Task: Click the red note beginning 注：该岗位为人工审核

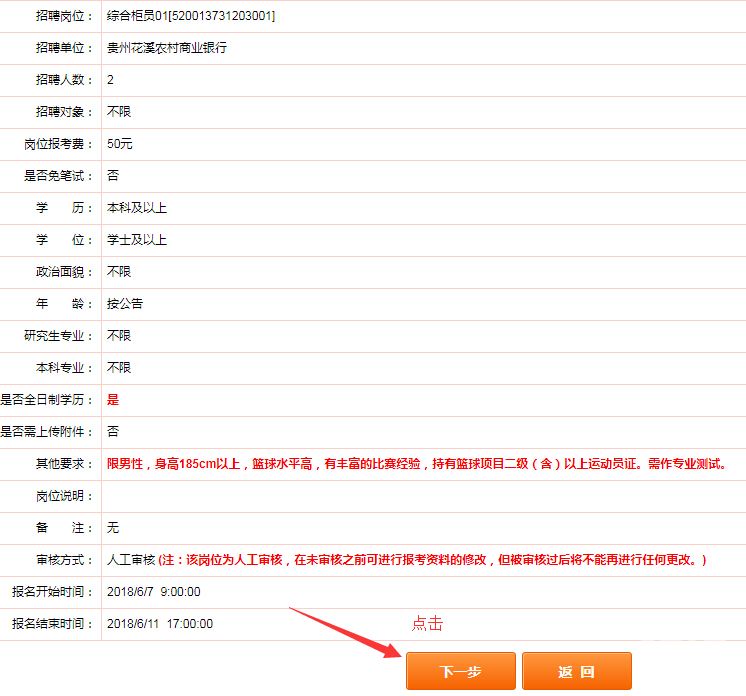Action: tap(432, 559)
